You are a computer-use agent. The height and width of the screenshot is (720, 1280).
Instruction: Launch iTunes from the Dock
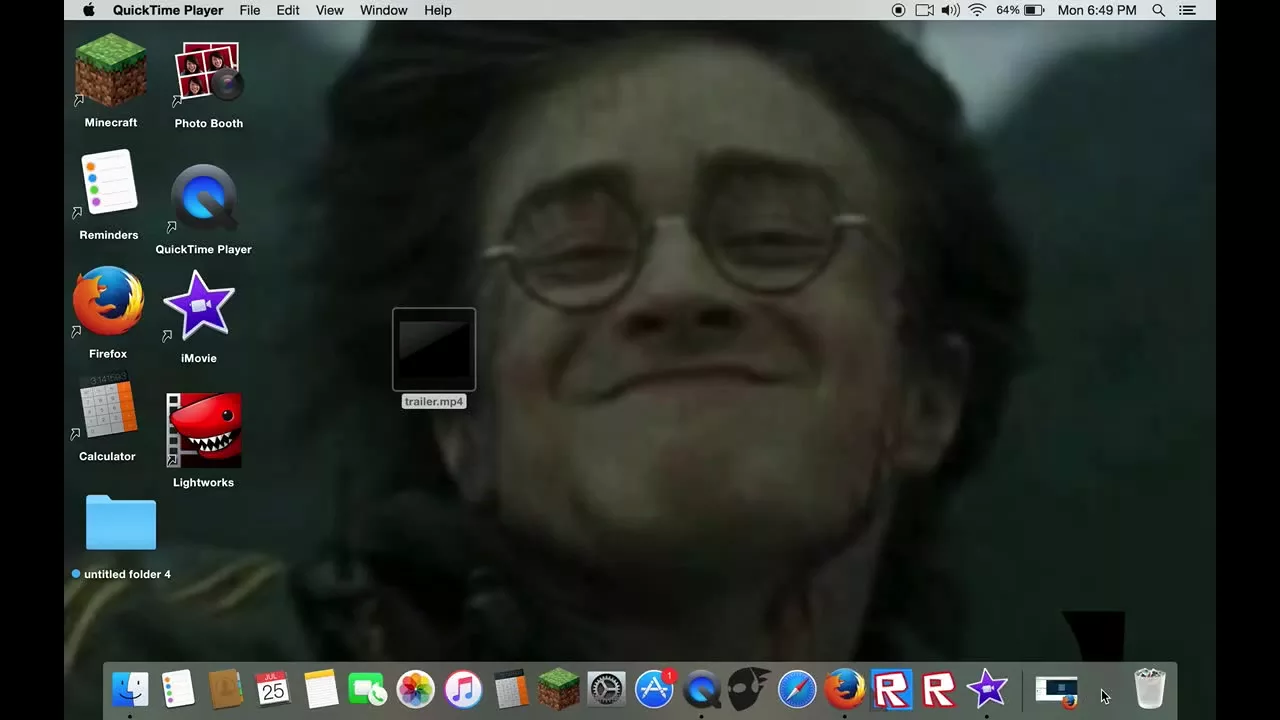pyautogui.click(x=463, y=689)
